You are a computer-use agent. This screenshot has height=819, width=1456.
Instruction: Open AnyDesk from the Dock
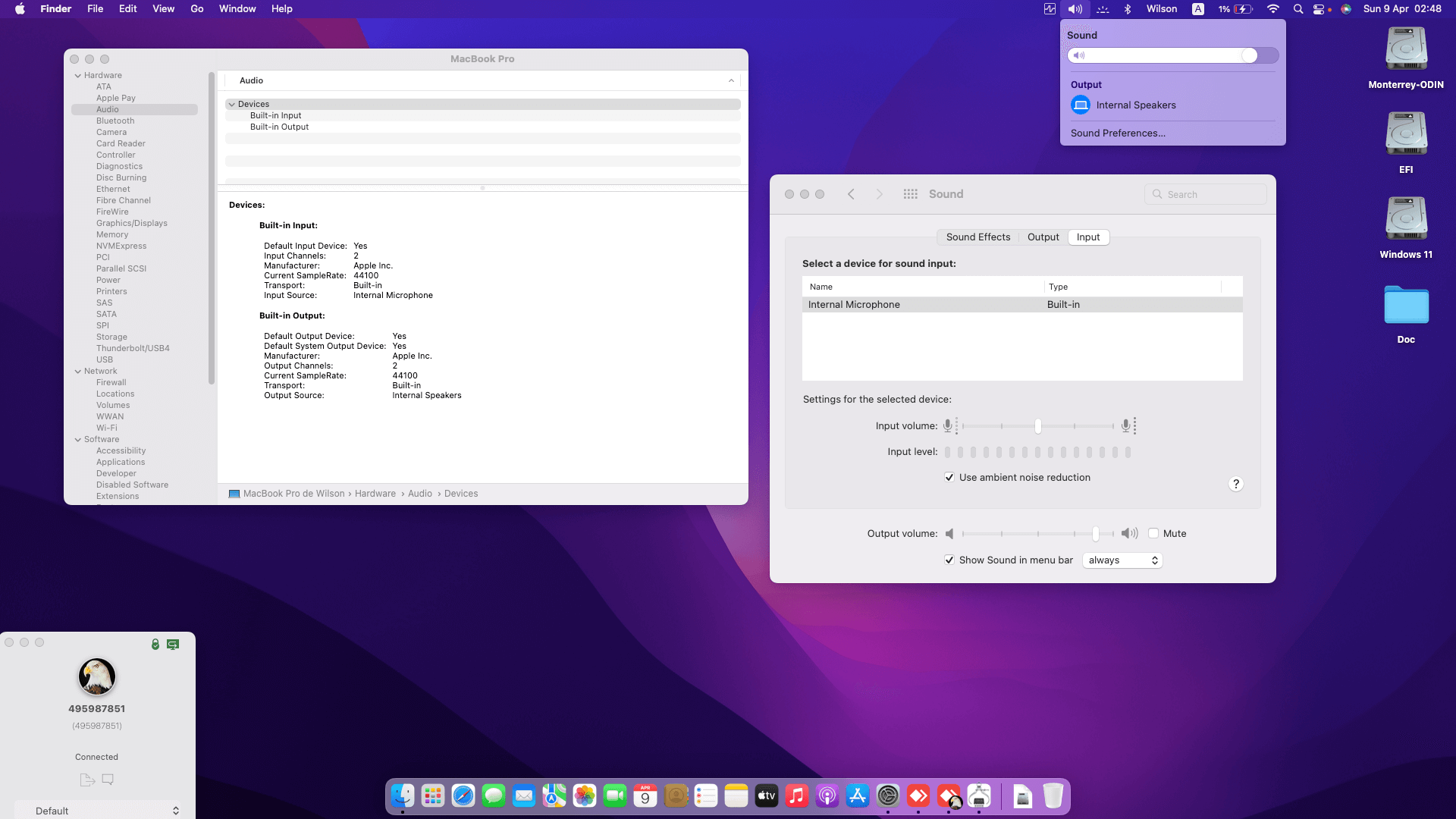pos(918,796)
